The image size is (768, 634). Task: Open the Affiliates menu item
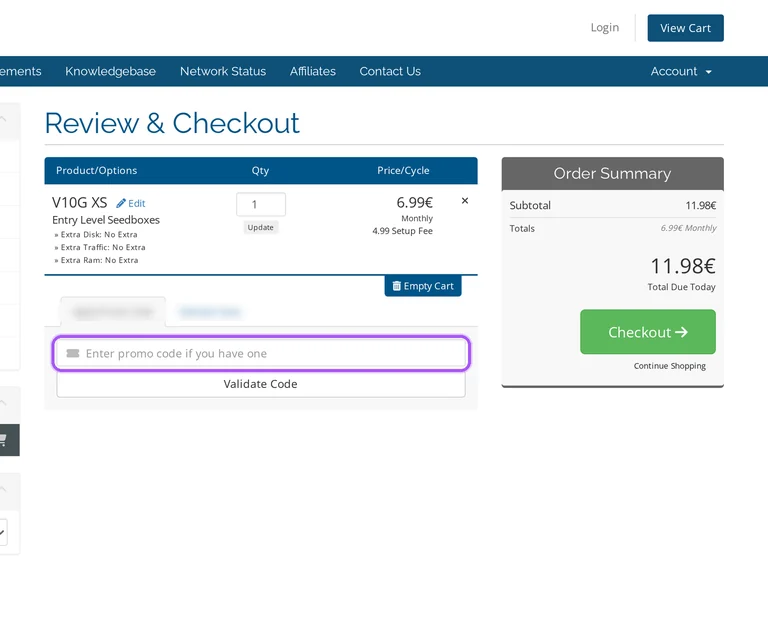click(x=312, y=72)
